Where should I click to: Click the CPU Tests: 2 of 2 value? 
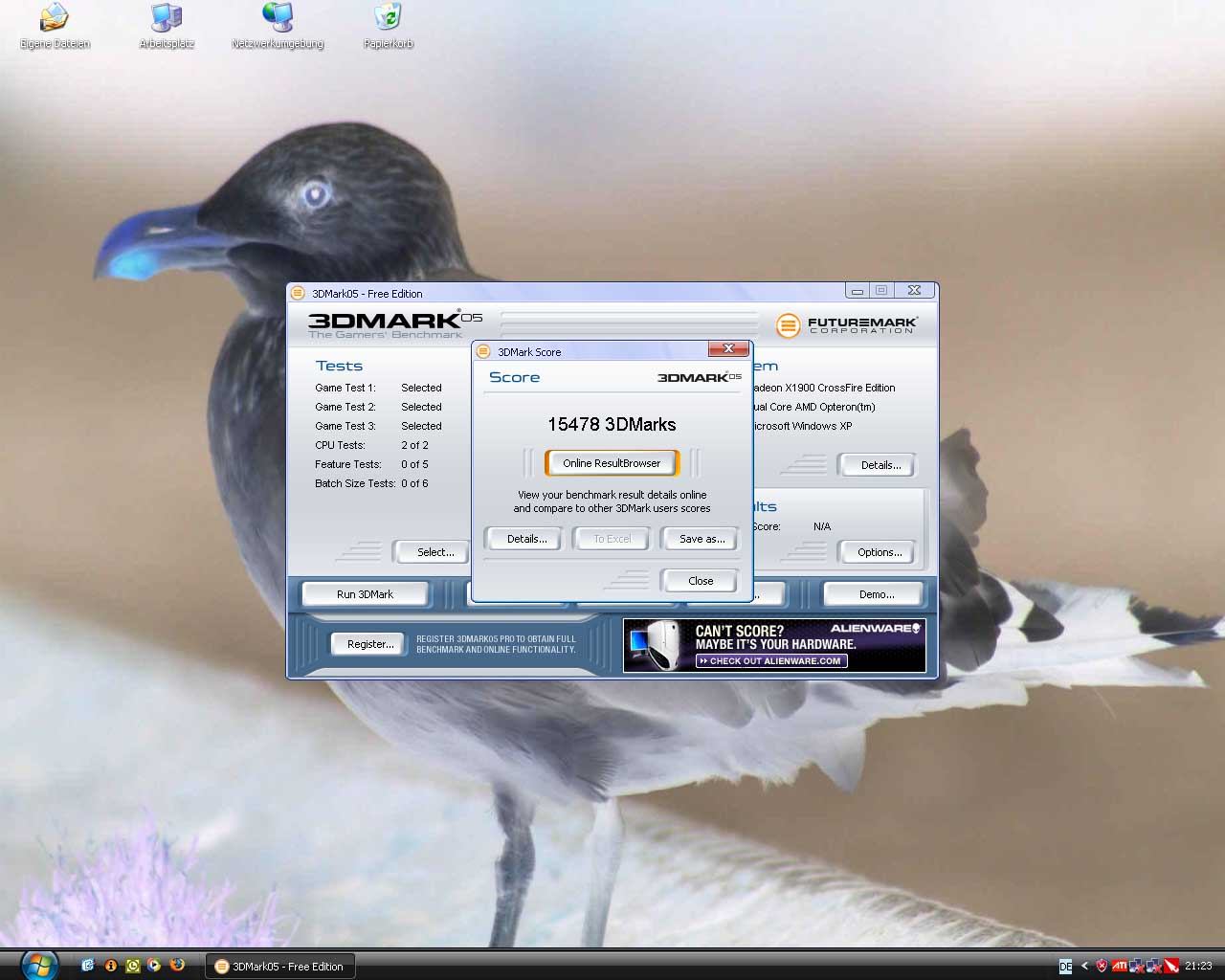414,445
